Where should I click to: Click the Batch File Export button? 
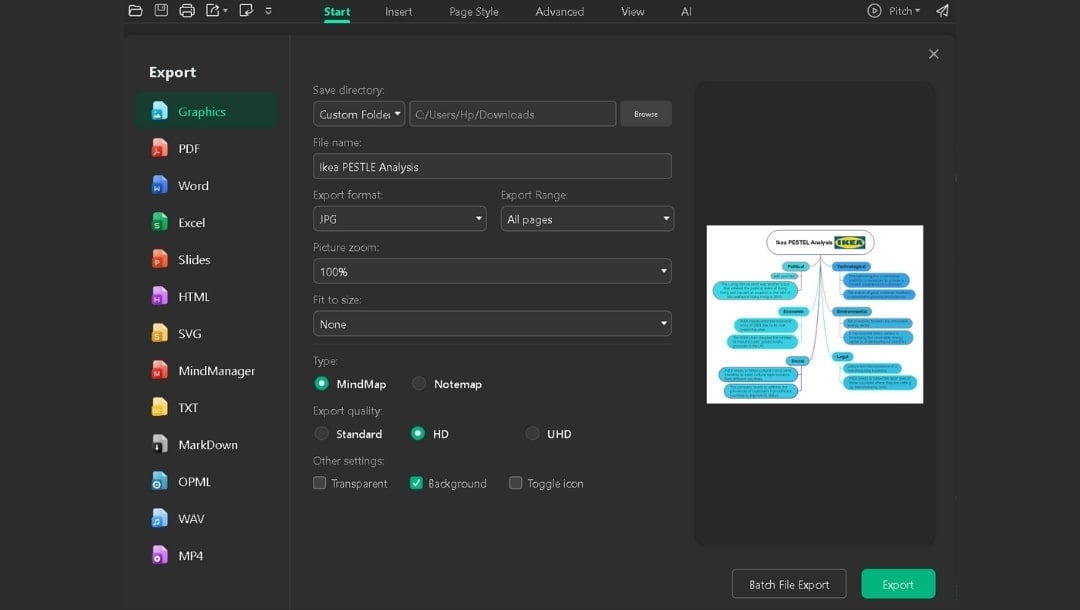[x=789, y=584]
